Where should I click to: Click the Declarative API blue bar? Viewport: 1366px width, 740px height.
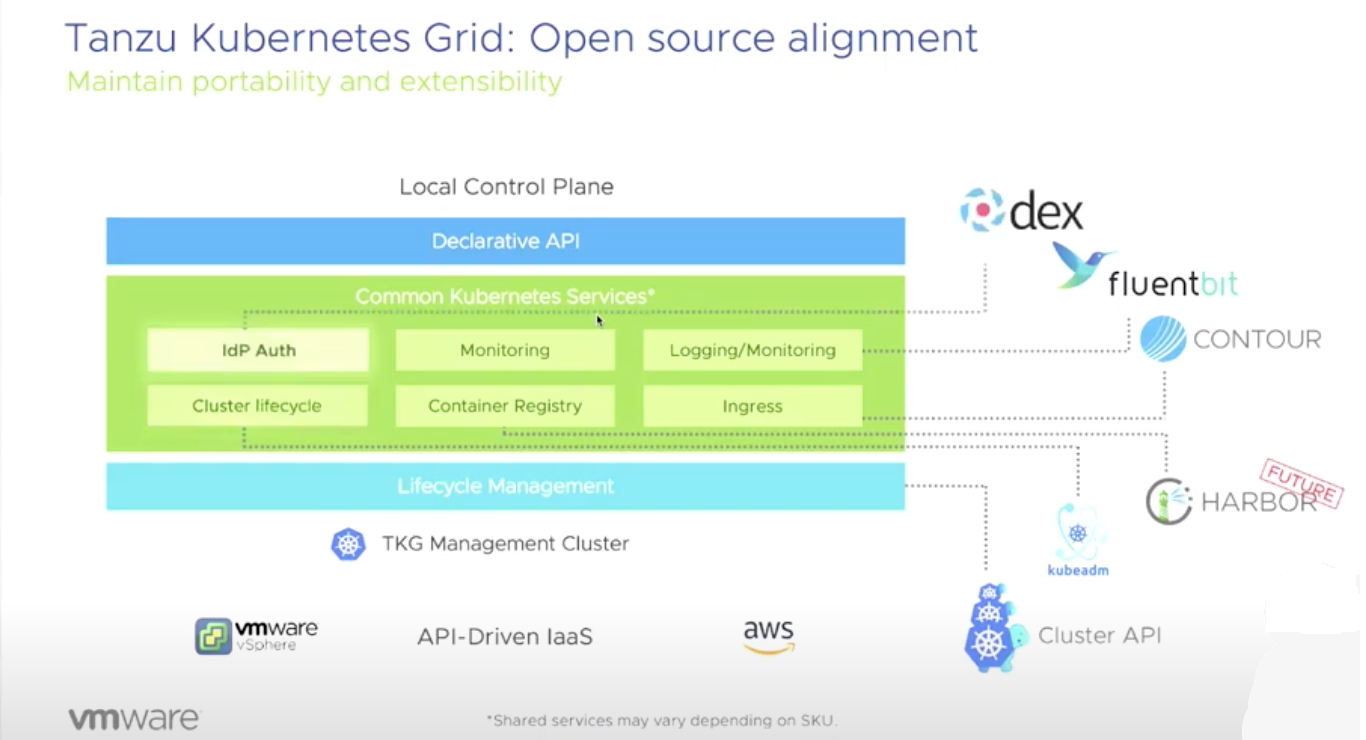tap(505, 241)
